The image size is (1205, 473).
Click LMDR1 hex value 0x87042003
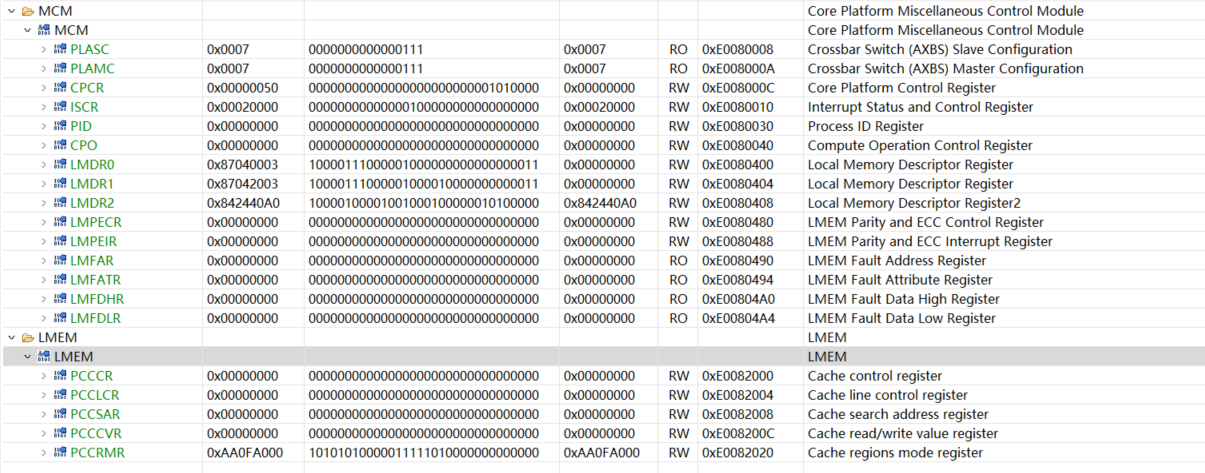point(243,184)
